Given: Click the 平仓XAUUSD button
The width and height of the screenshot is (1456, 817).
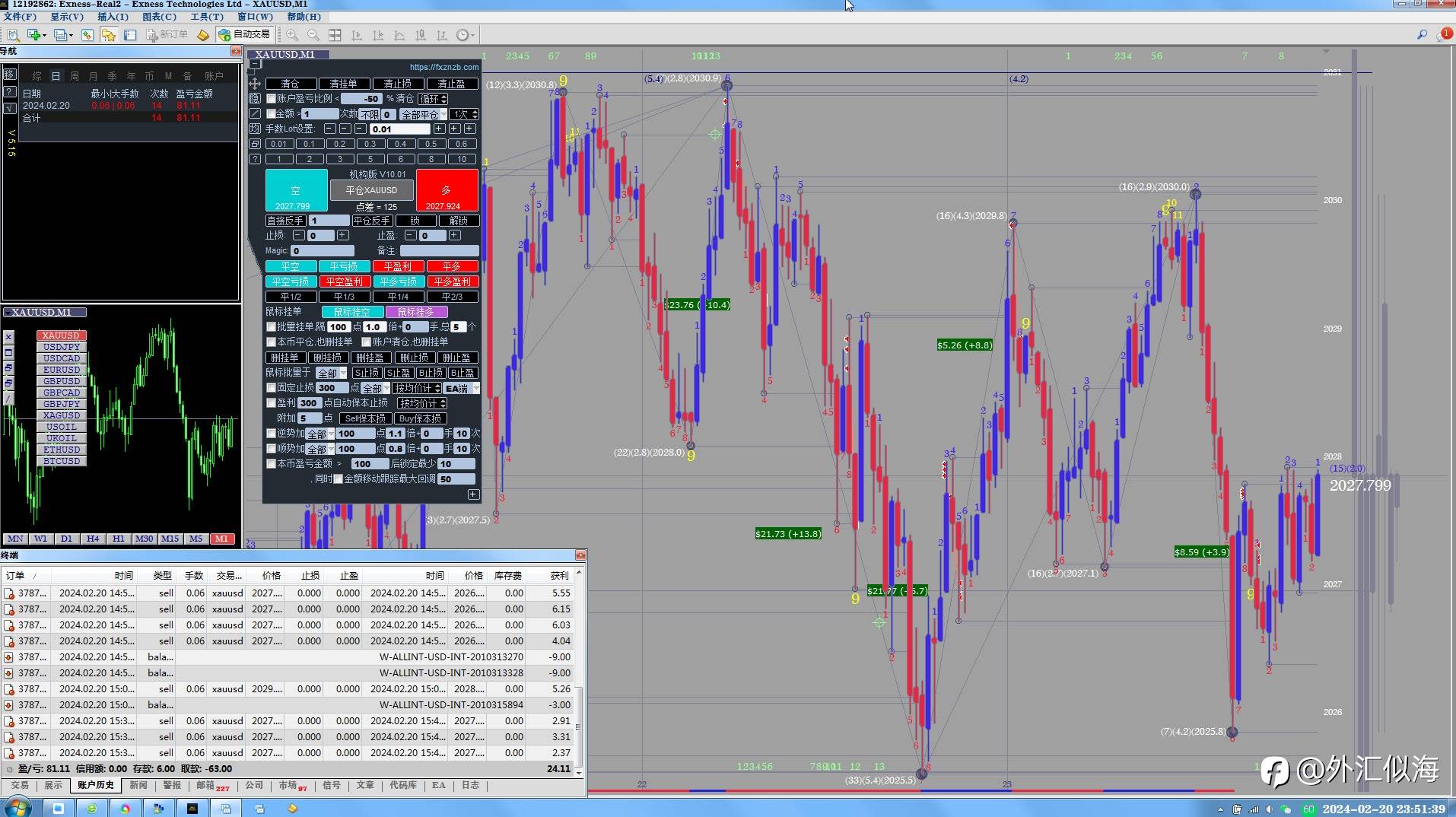Looking at the screenshot, I should click(371, 190).
